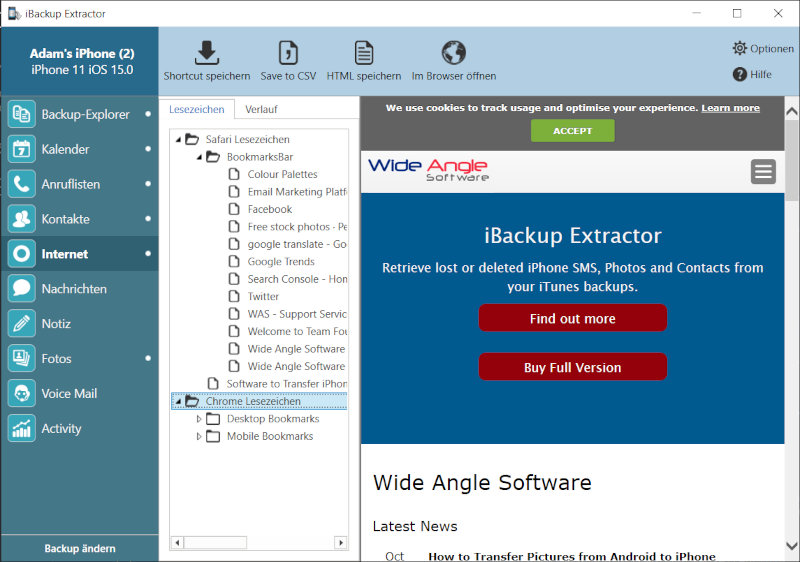Click the Im Browser öffnen globe icon
Viewport: 800px width, 562px height.
click(454, 53)
